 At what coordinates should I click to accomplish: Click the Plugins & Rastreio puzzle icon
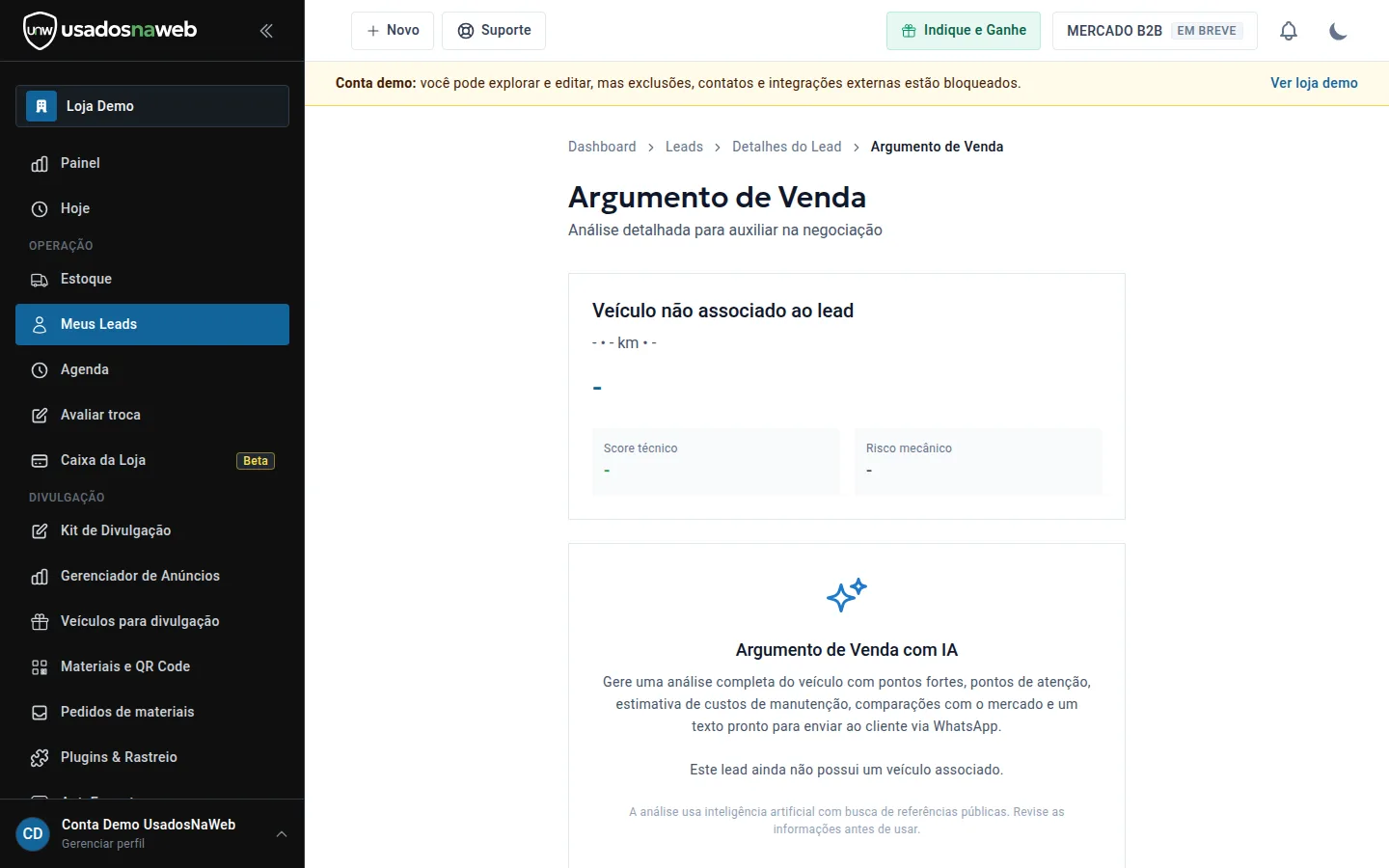coord(40,758)
